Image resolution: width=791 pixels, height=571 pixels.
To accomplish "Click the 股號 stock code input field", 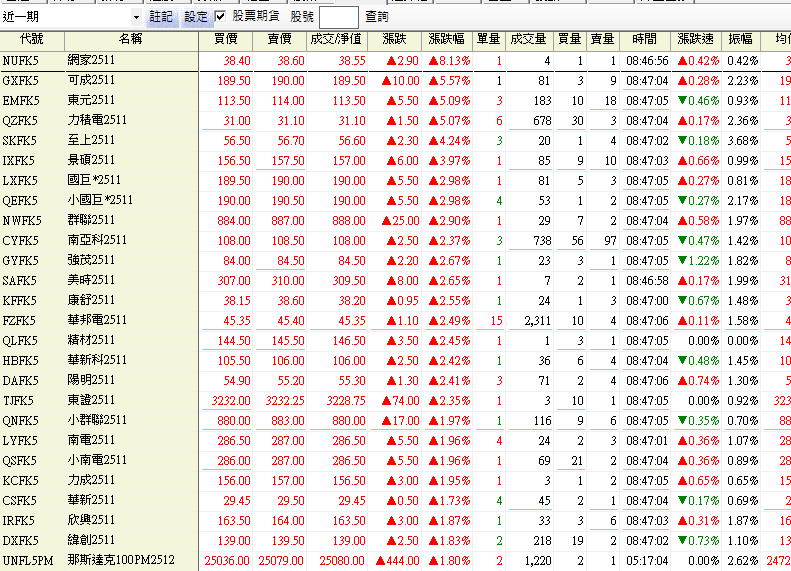I will pos(338,17).
